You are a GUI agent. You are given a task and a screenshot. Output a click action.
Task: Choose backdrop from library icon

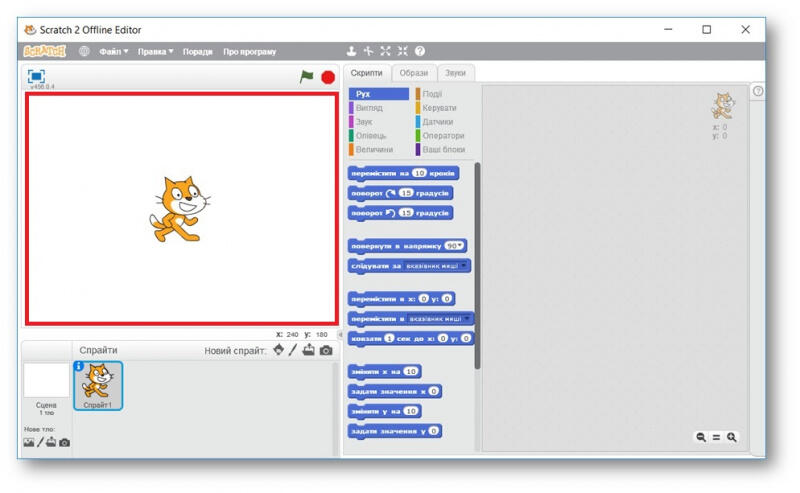[29, 442]
